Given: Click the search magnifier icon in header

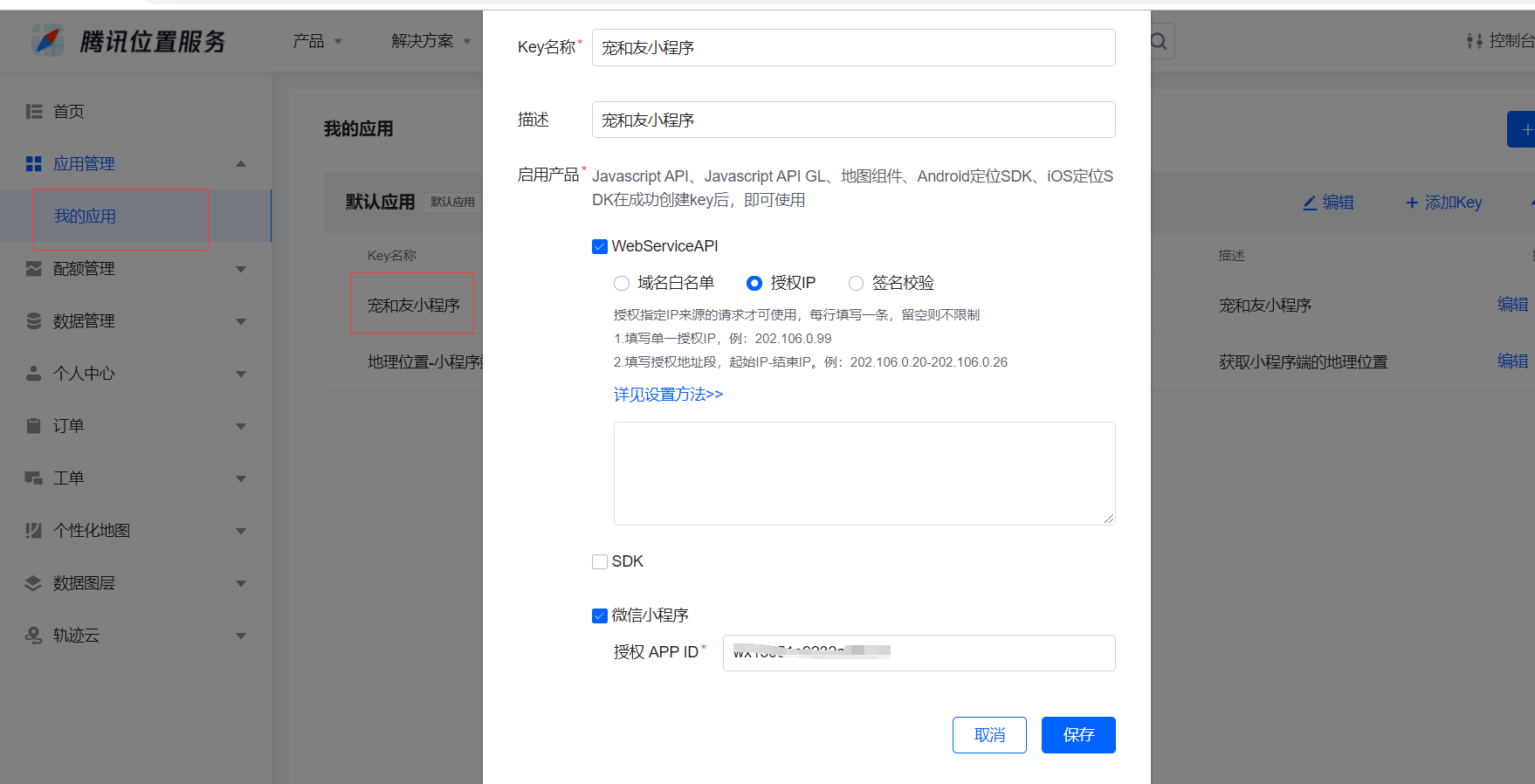Looking at the screenshot, I should coord(1159,41).
